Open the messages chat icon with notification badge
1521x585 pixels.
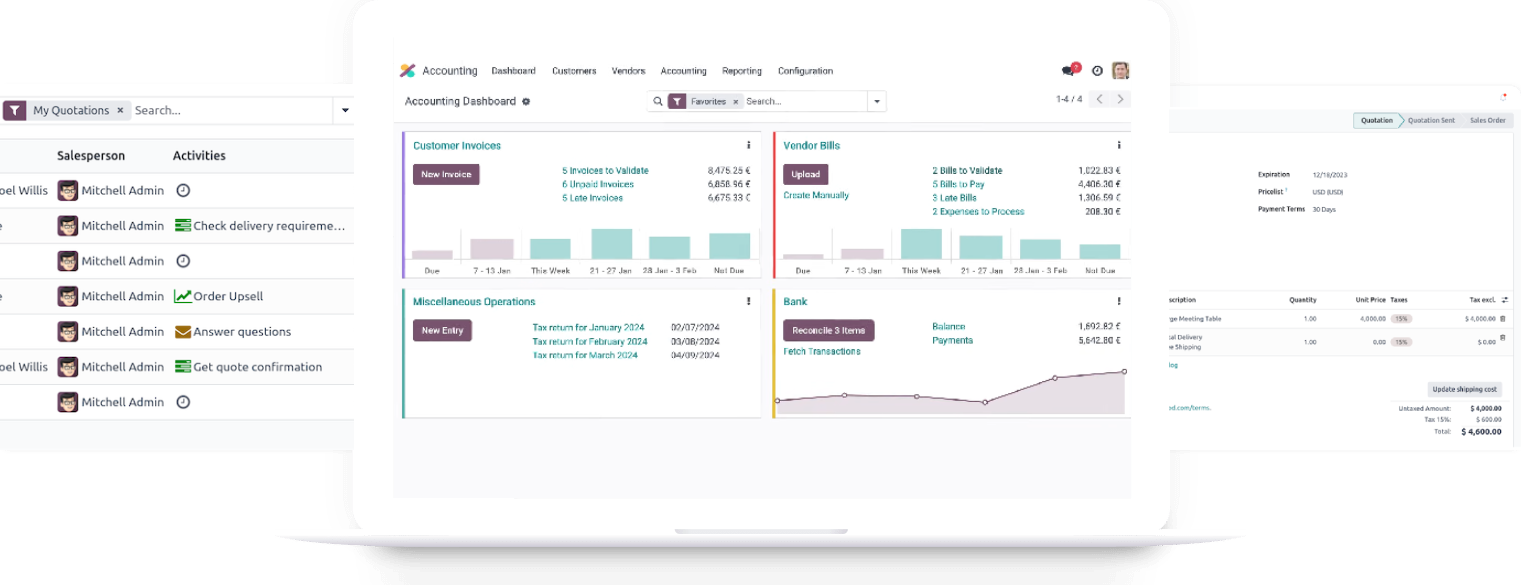(1069, 71)
